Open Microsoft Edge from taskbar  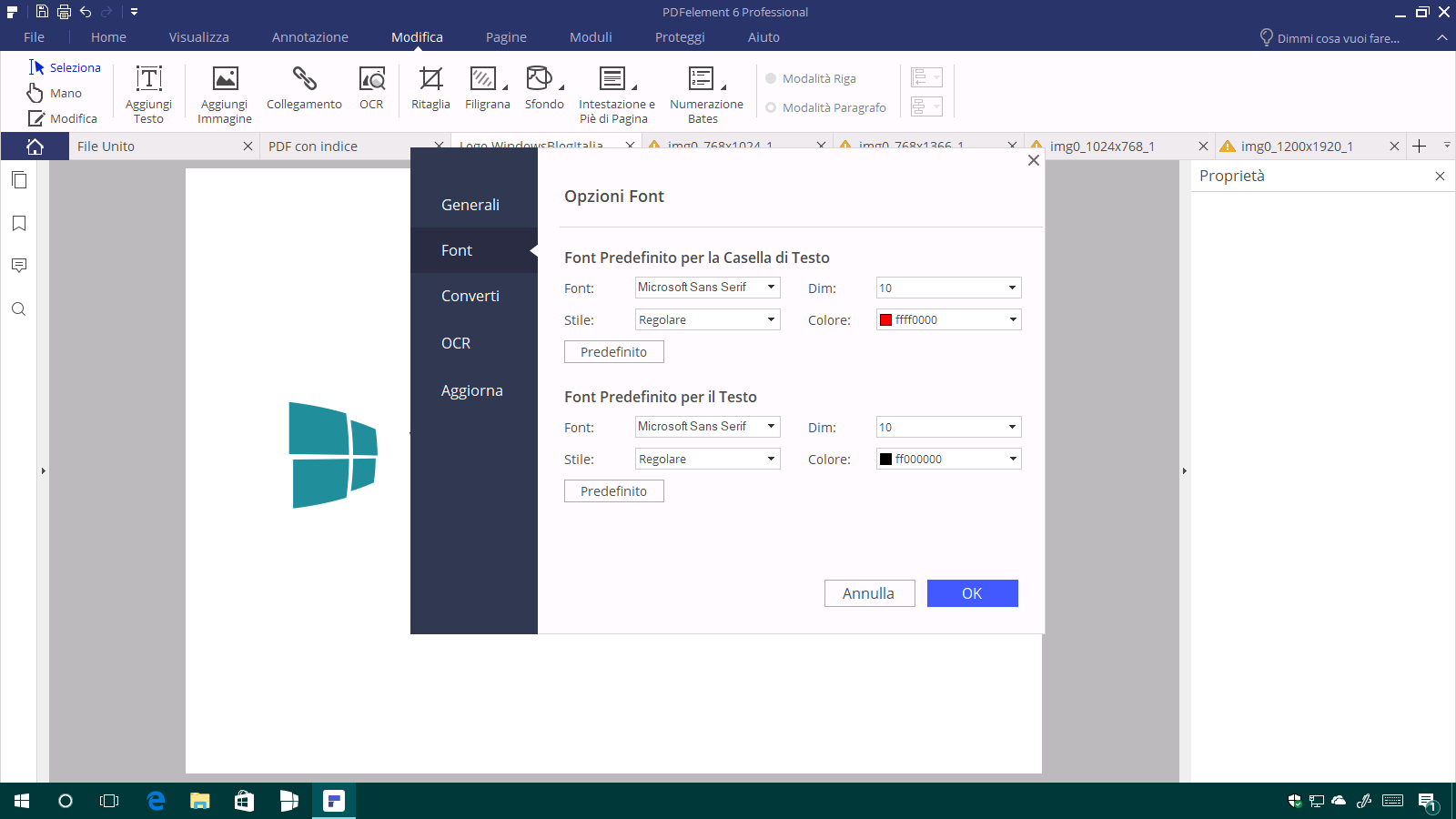pos(156,801)
